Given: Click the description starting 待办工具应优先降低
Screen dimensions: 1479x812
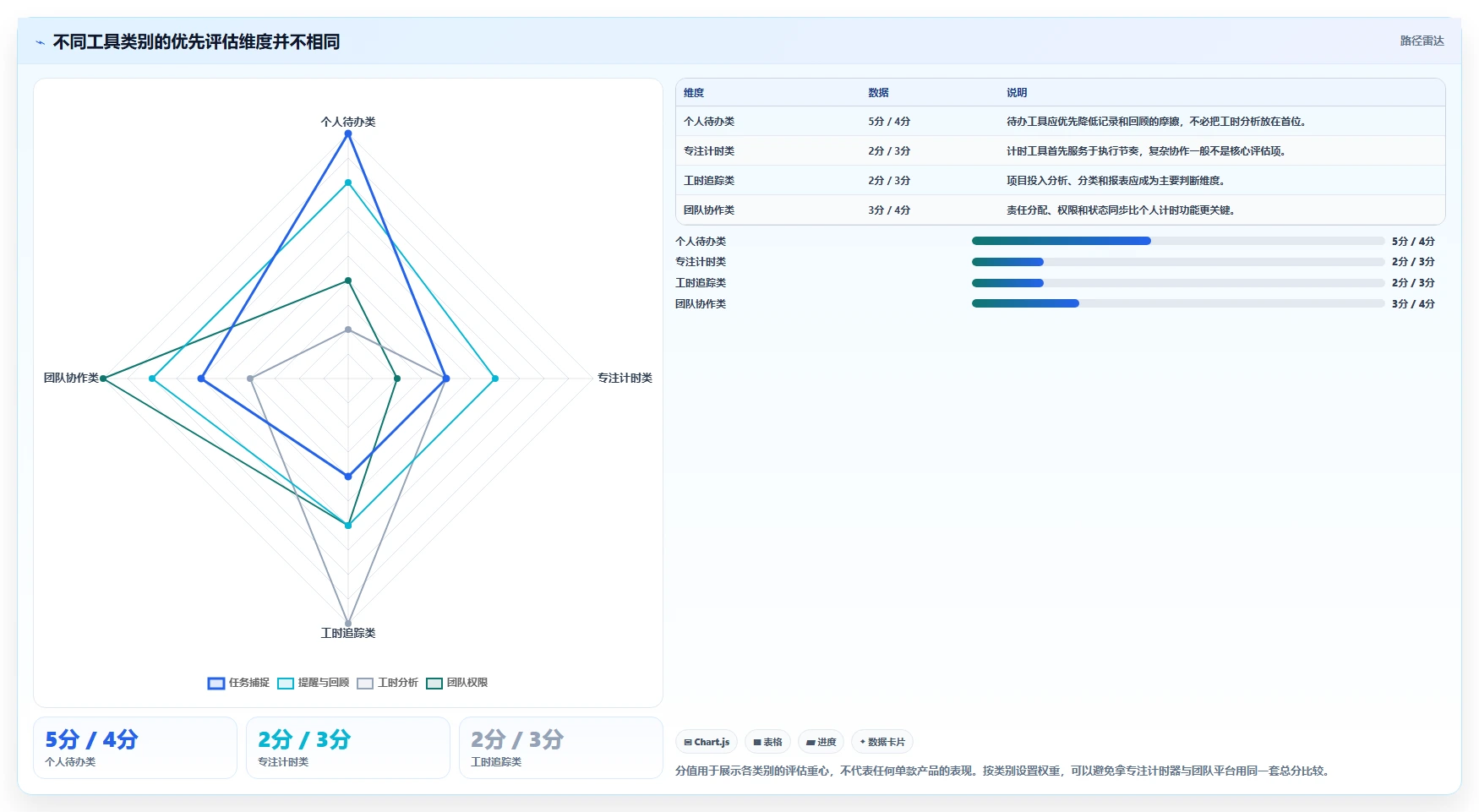Looking at the screenshot, I should tap(1158, 122).
